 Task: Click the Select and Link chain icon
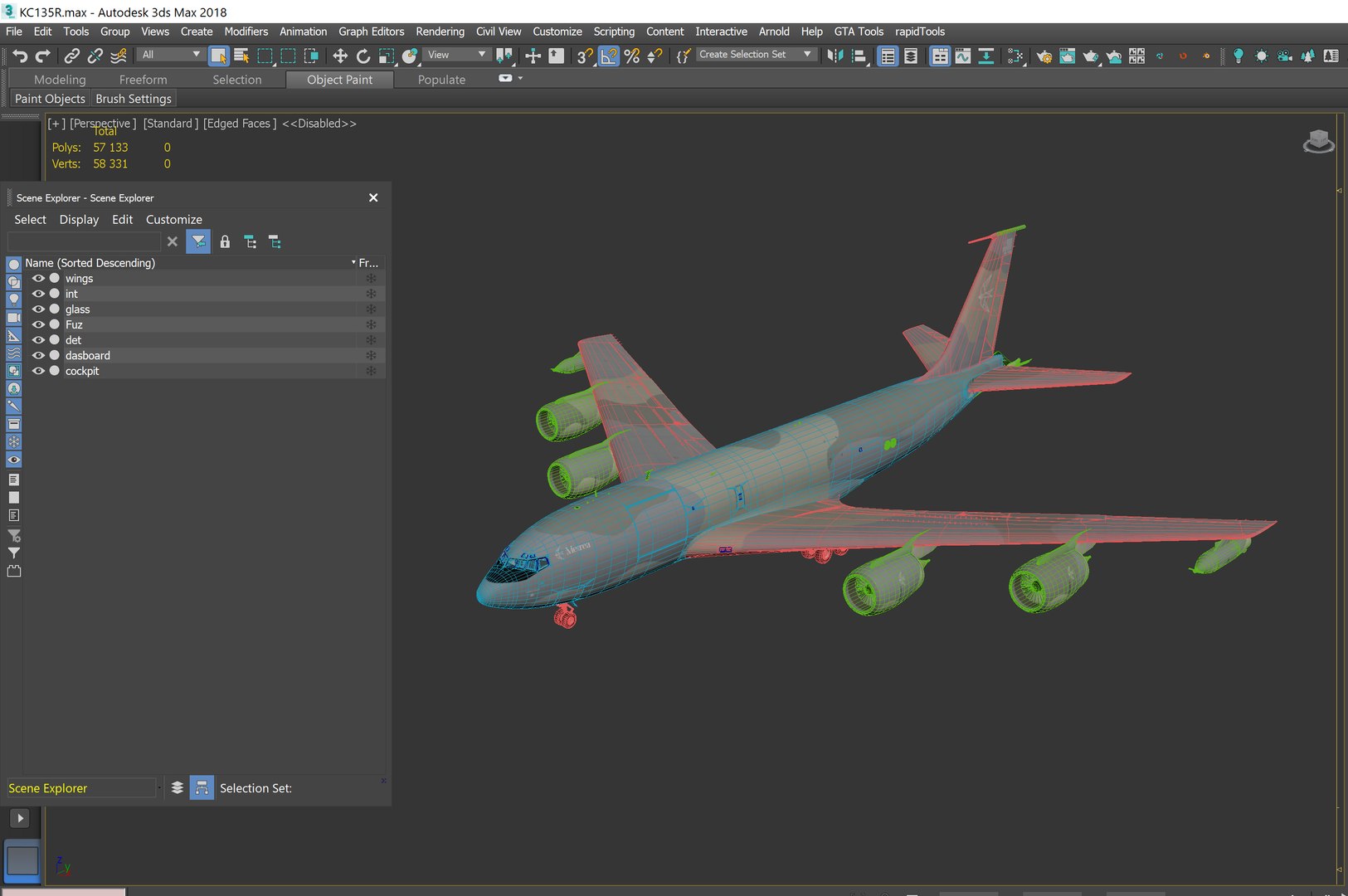tap(72, 56)
